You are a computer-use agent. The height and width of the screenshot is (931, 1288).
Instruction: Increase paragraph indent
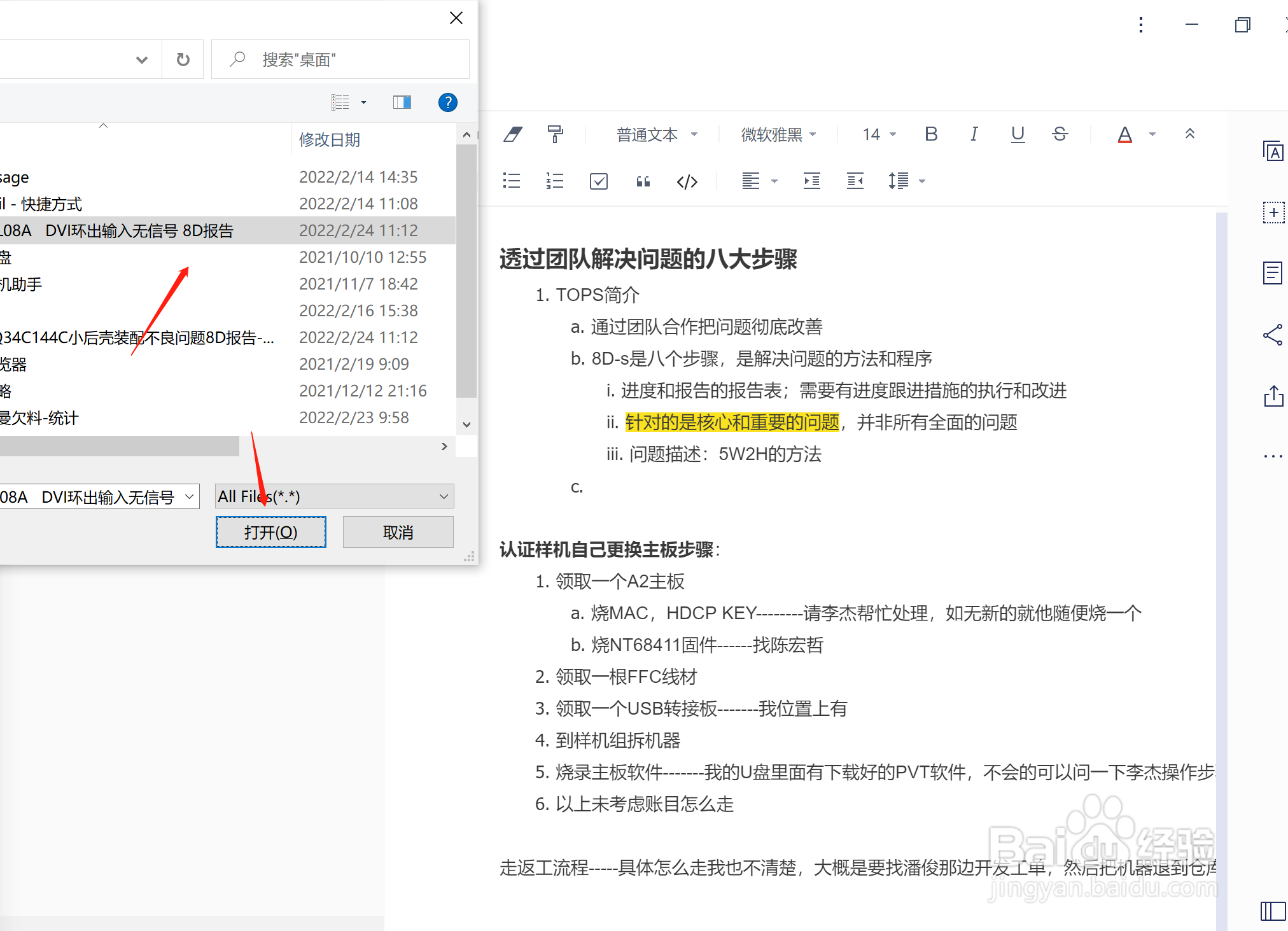(x=812, y=181)
